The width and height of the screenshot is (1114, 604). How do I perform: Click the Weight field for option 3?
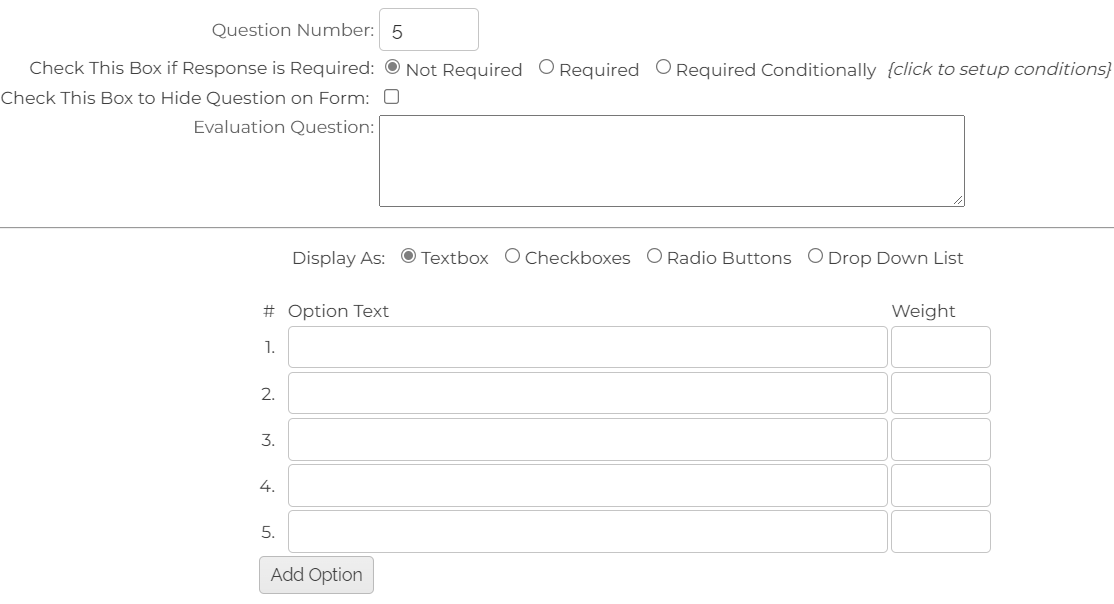click(x=940, y=439)
